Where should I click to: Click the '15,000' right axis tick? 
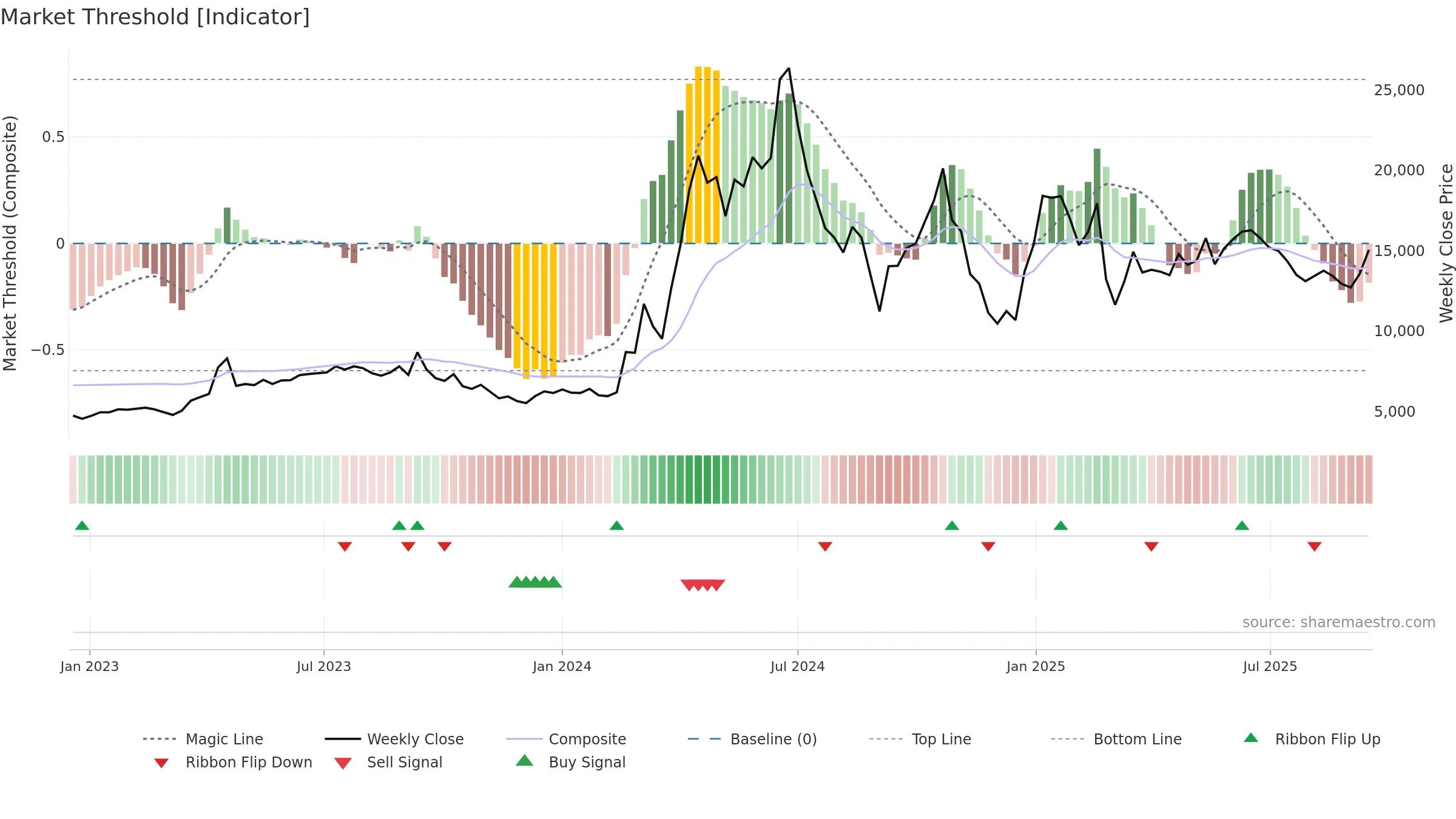(1399, 251)
